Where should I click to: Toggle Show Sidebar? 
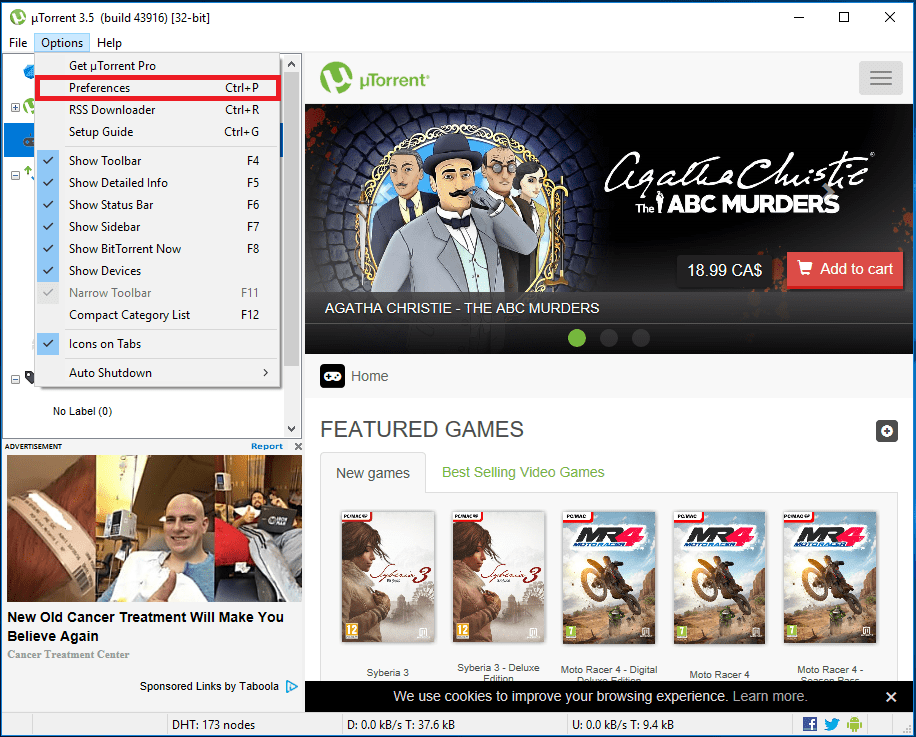coord(158,227)
